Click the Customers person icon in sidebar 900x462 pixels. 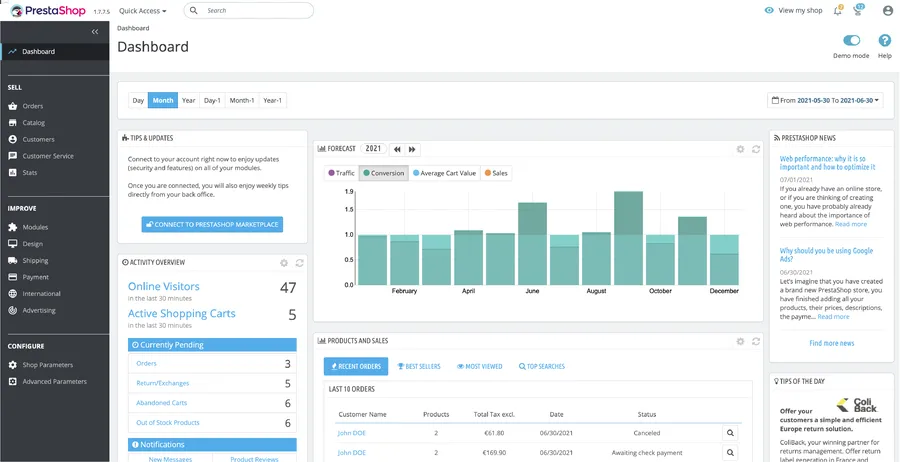pos(13,139)
